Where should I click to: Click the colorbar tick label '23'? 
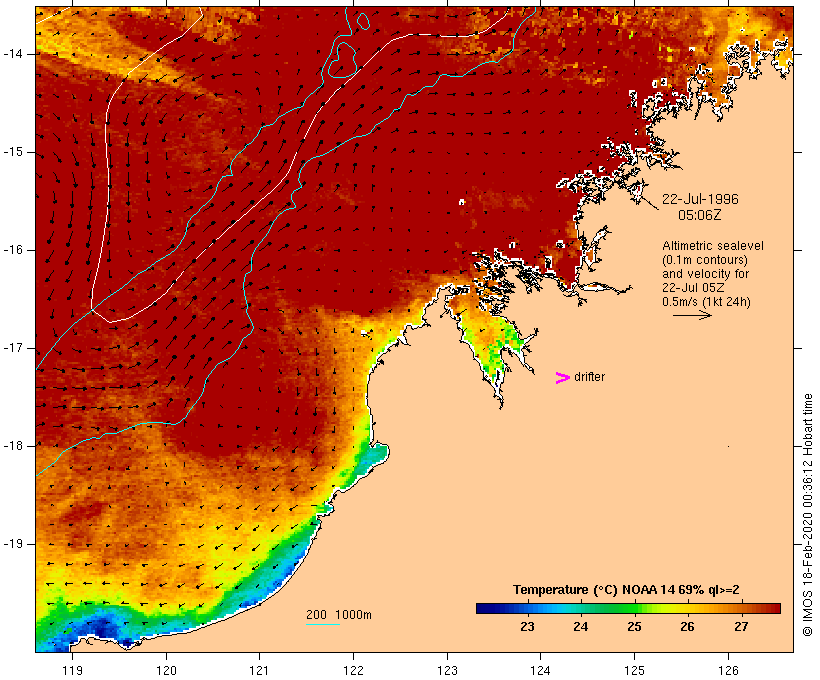pos(527,627)
